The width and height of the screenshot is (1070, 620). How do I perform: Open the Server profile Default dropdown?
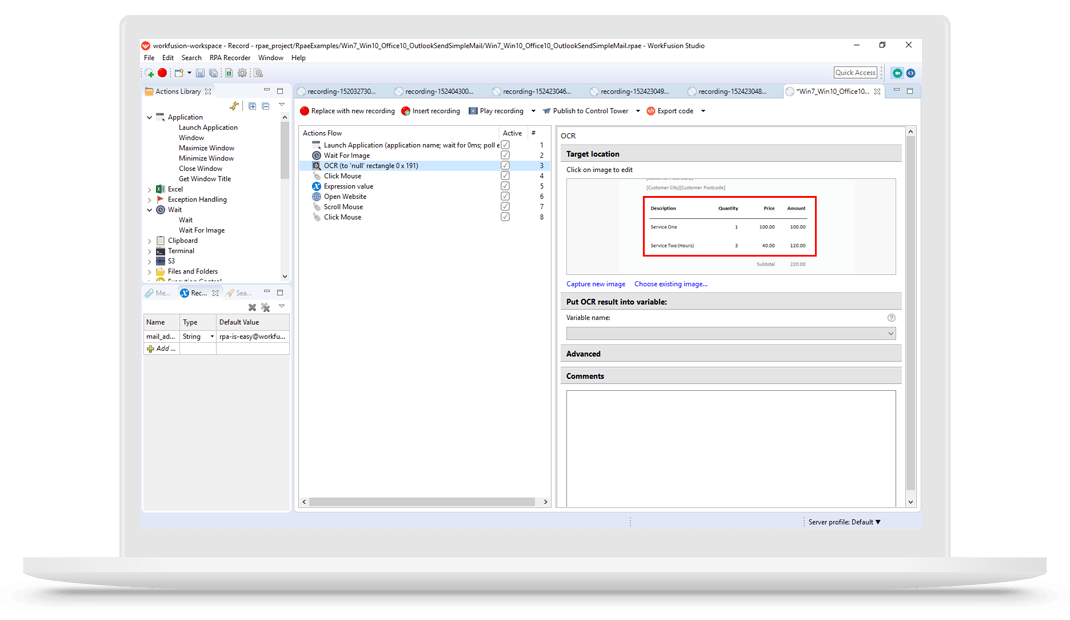[x=845, y=522]
